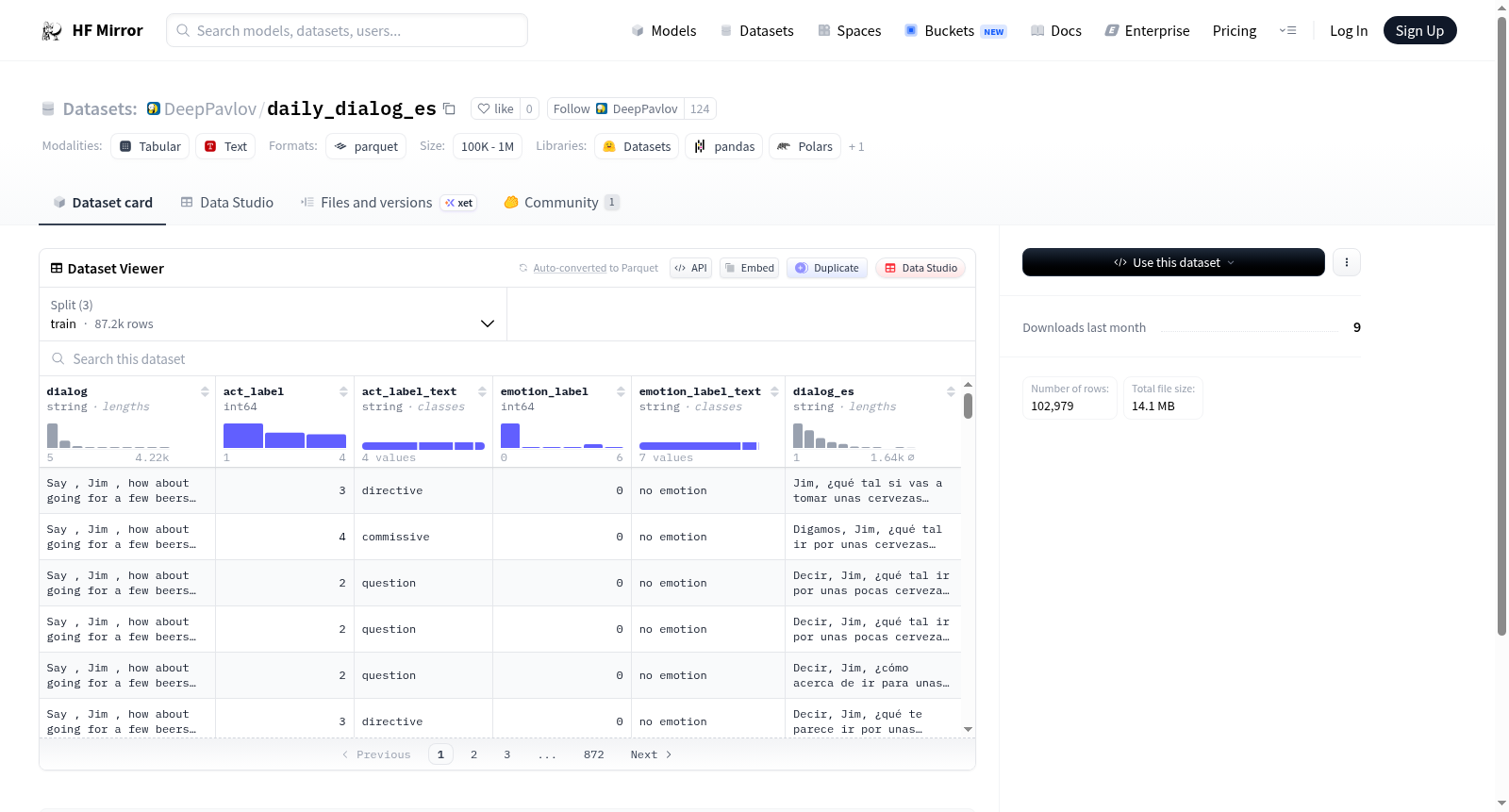Click the Datasets stack icon before title

click(x=48, y=109)
